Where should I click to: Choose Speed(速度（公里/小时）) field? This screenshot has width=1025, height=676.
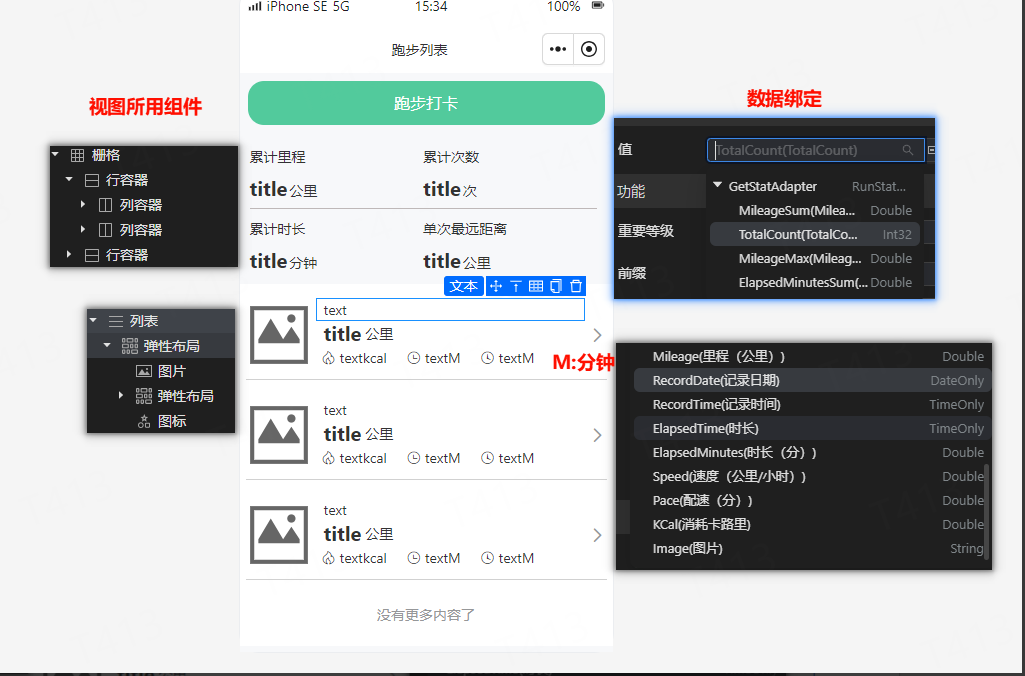pos(813,477)
